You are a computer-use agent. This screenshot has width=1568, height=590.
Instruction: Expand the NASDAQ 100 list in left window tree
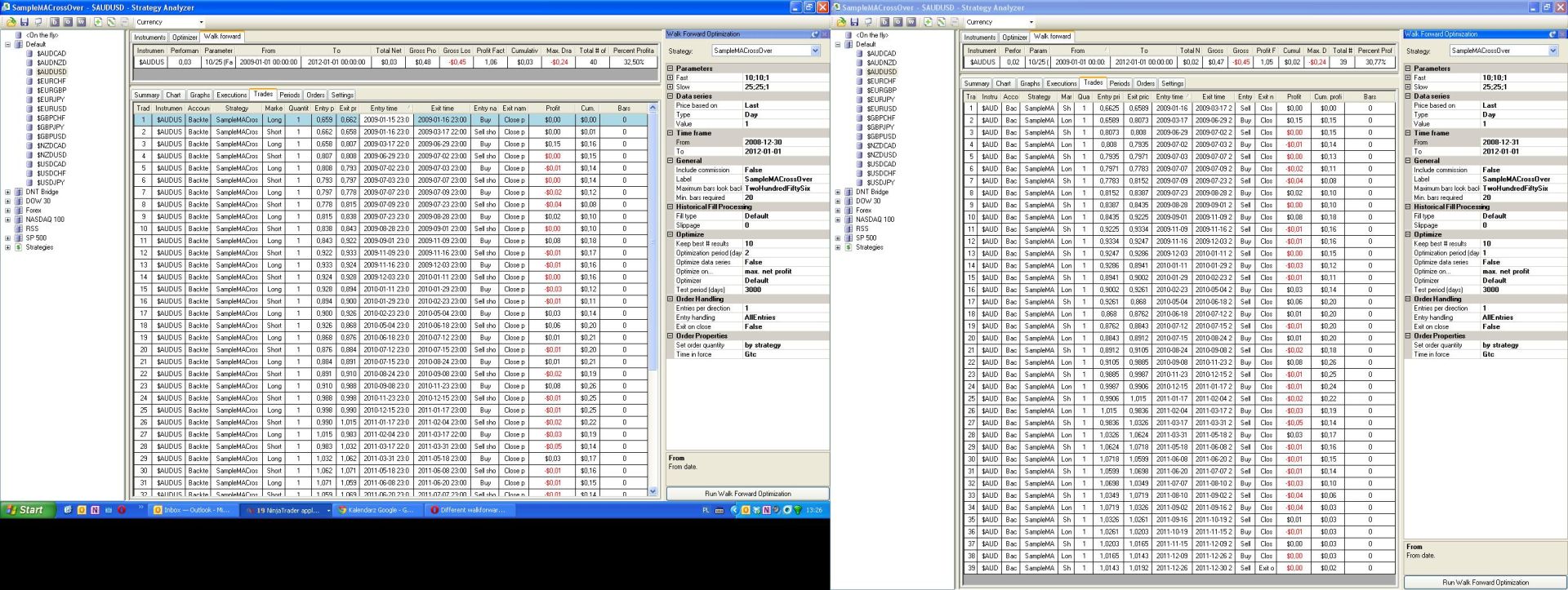(x=8, y=220)
